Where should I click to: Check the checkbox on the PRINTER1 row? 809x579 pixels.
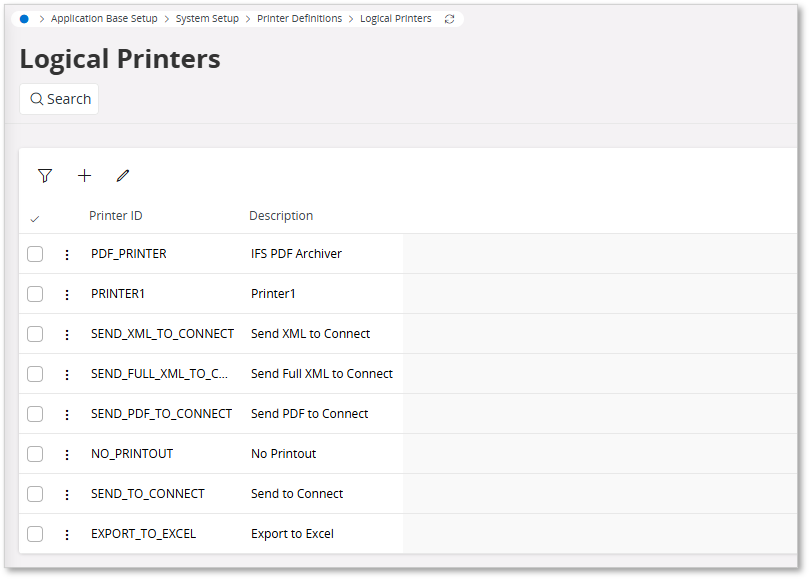click(x=35, y=294)
